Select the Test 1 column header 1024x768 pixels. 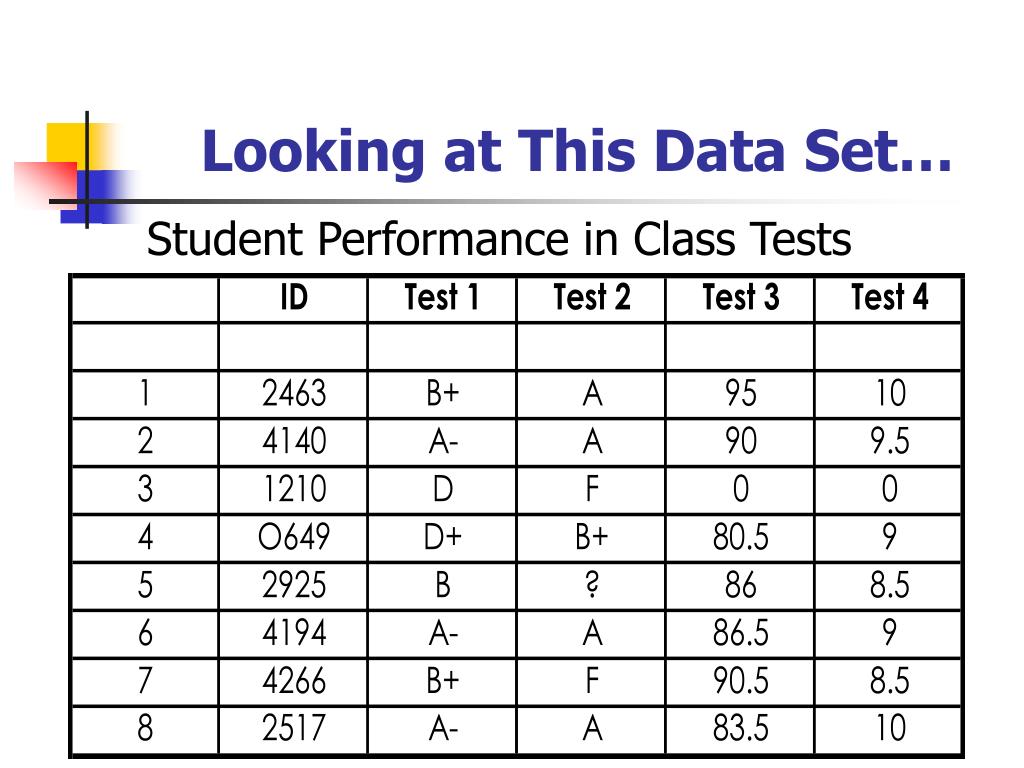(x=442, y=298)
